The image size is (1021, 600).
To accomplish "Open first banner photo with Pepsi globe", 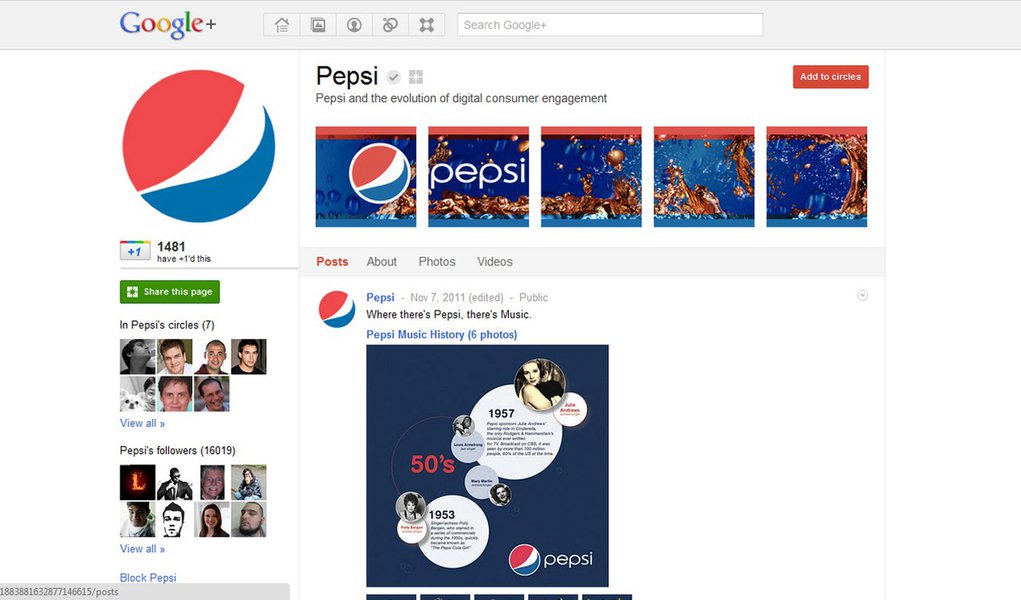I will coord(366,177).
